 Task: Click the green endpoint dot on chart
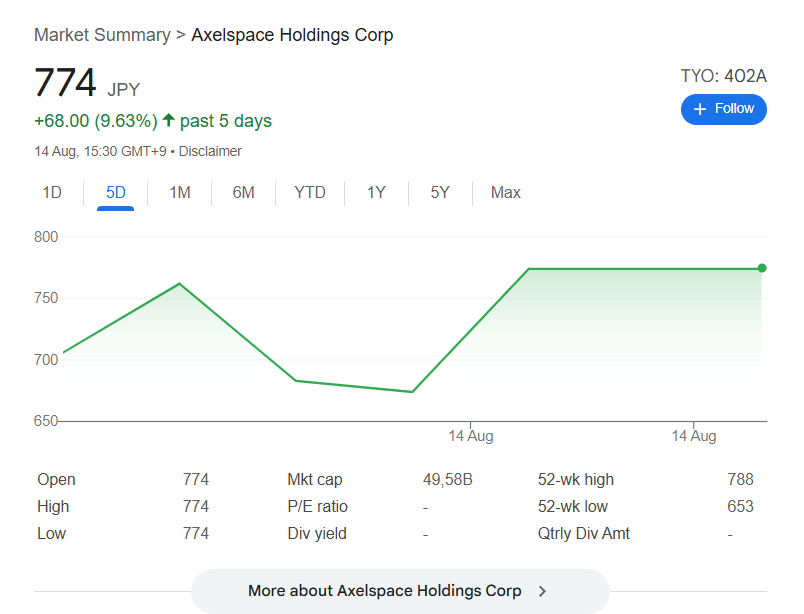(762, 268)
